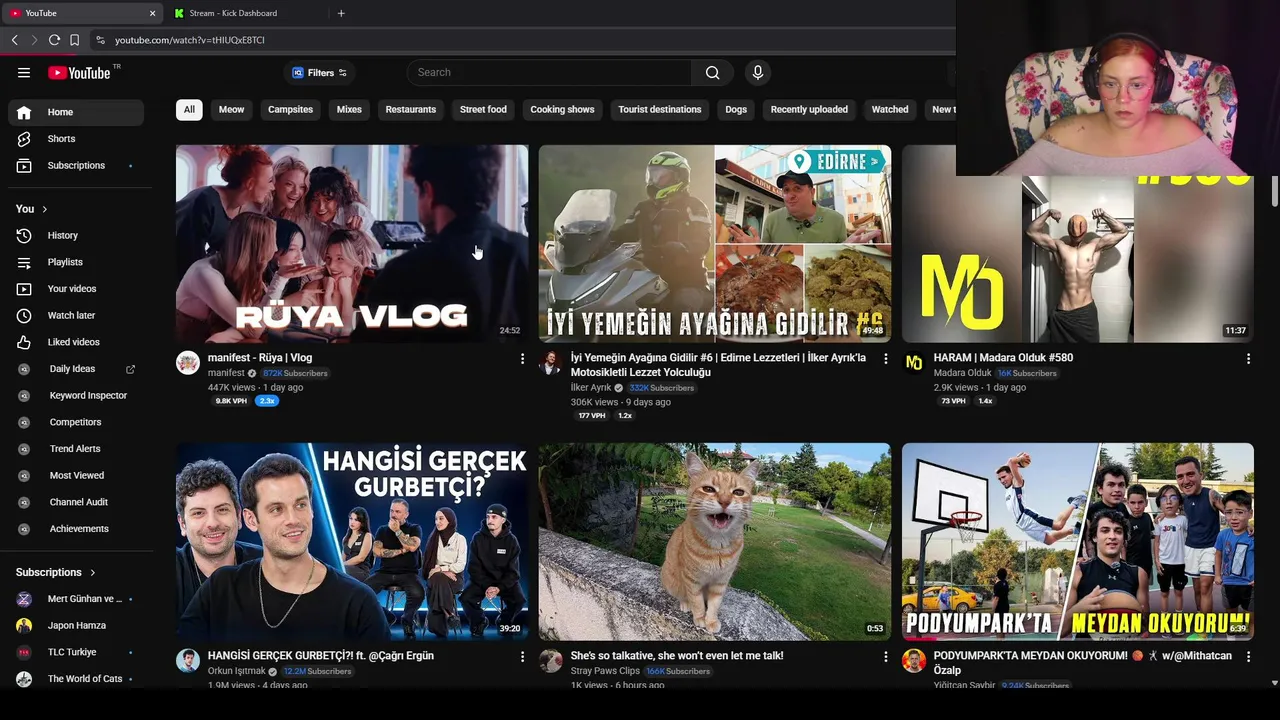
Task: Expand the Subscriptions section chevron
Action: click(92, 573)
